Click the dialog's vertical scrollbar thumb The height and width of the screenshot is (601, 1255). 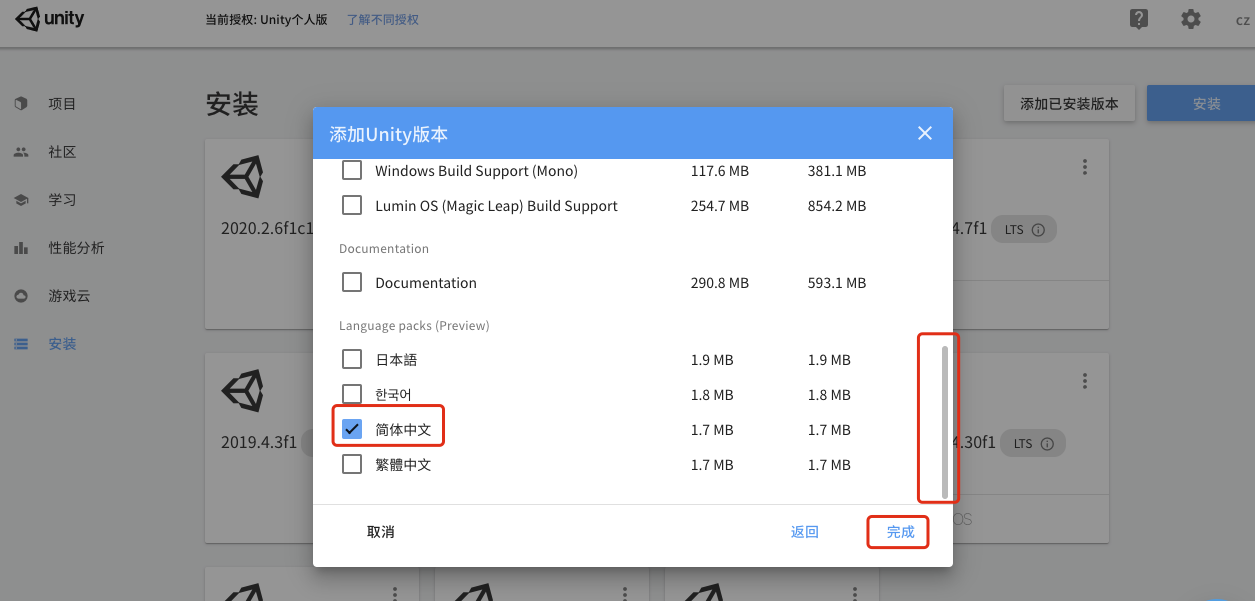coord(945,421)
